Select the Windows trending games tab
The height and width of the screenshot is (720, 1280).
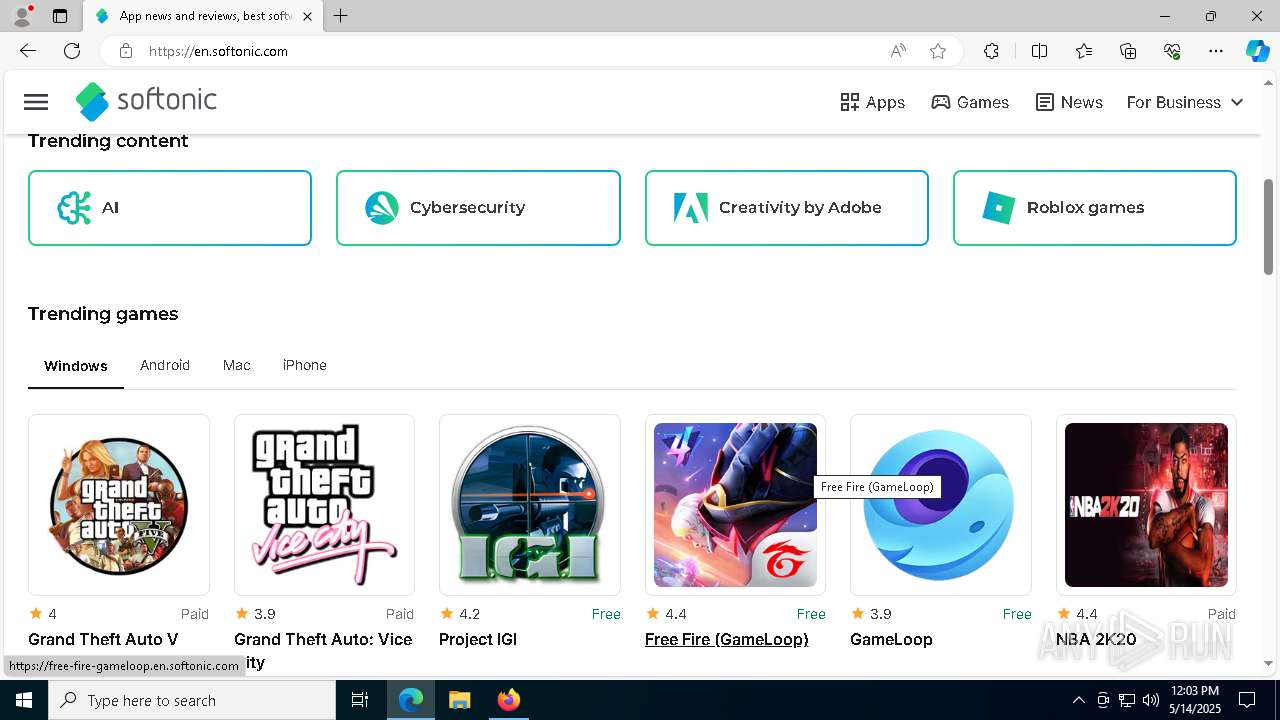pyautogui.click(x=76, y=366)
